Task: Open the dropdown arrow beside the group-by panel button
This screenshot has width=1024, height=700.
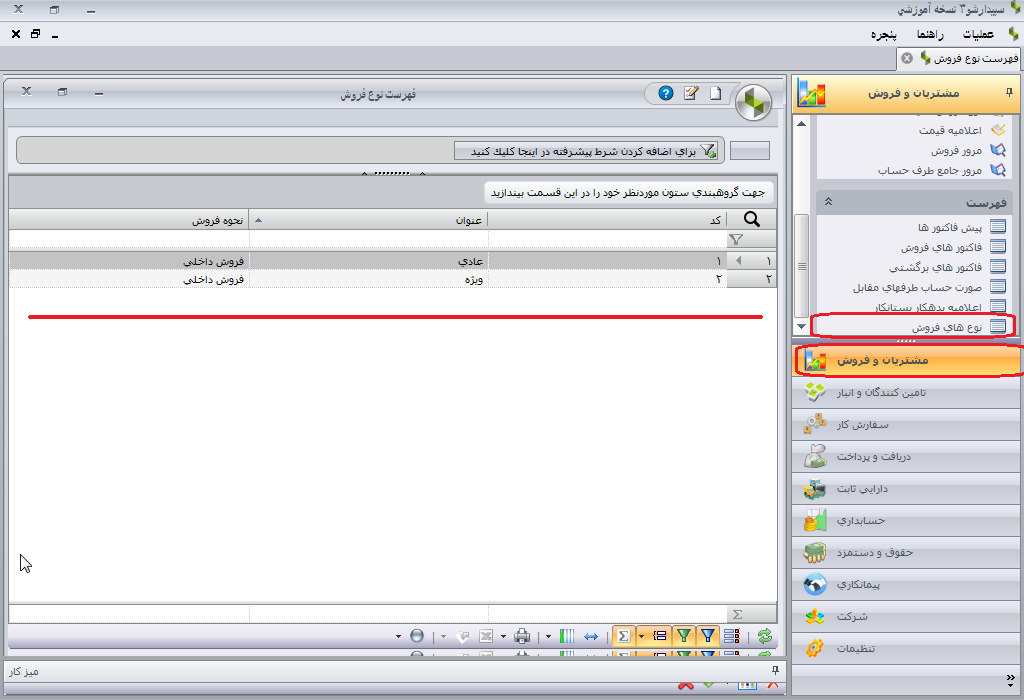Action: point(641,636)
